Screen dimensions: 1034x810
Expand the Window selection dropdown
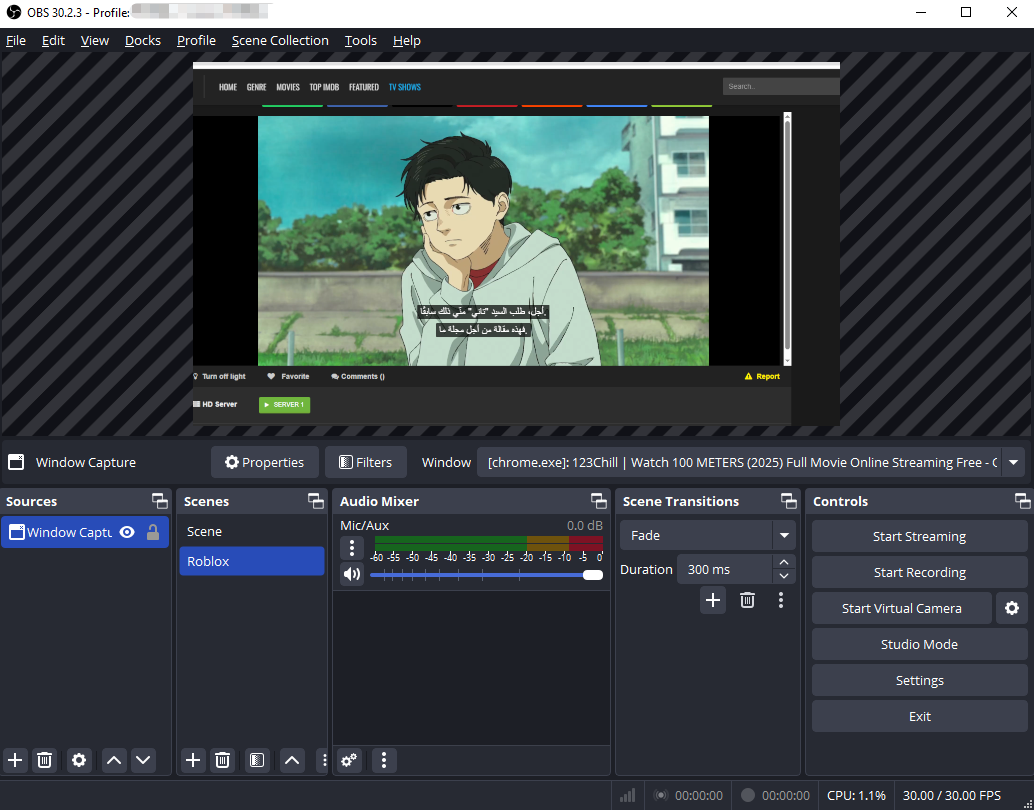1014,462
